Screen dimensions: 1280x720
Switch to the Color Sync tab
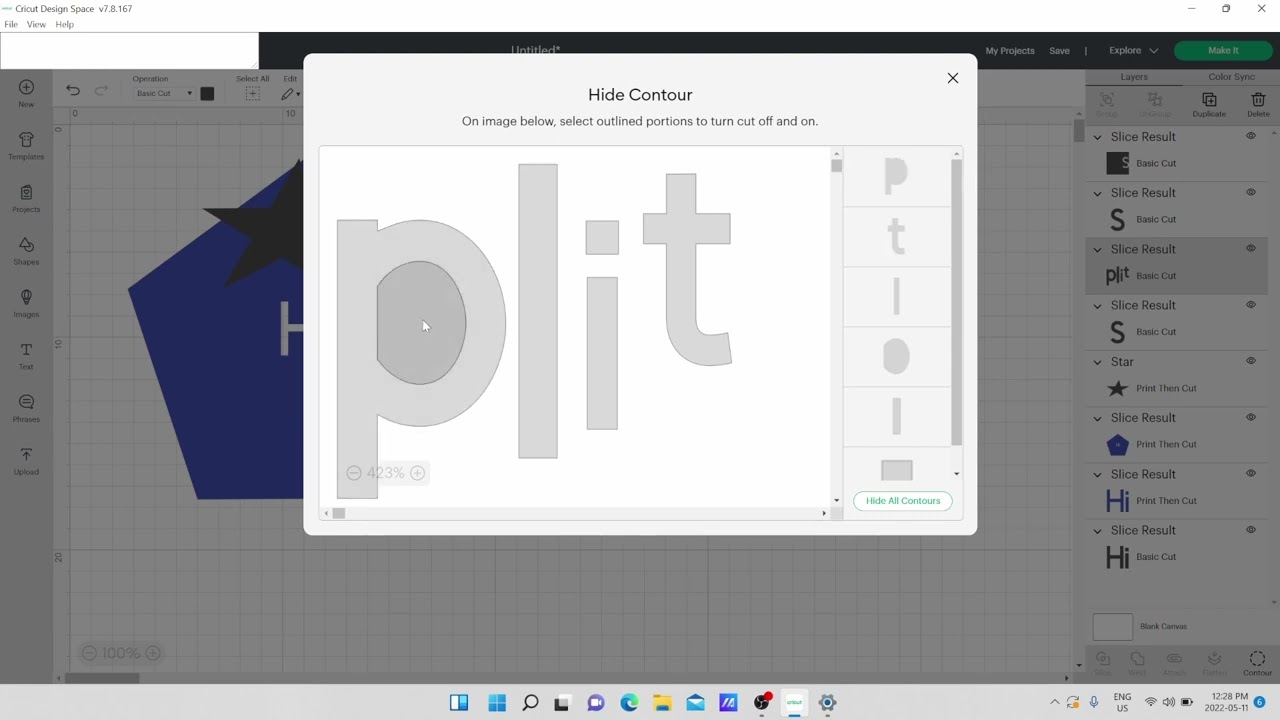pyautogui.click(x=1231, y=77)
